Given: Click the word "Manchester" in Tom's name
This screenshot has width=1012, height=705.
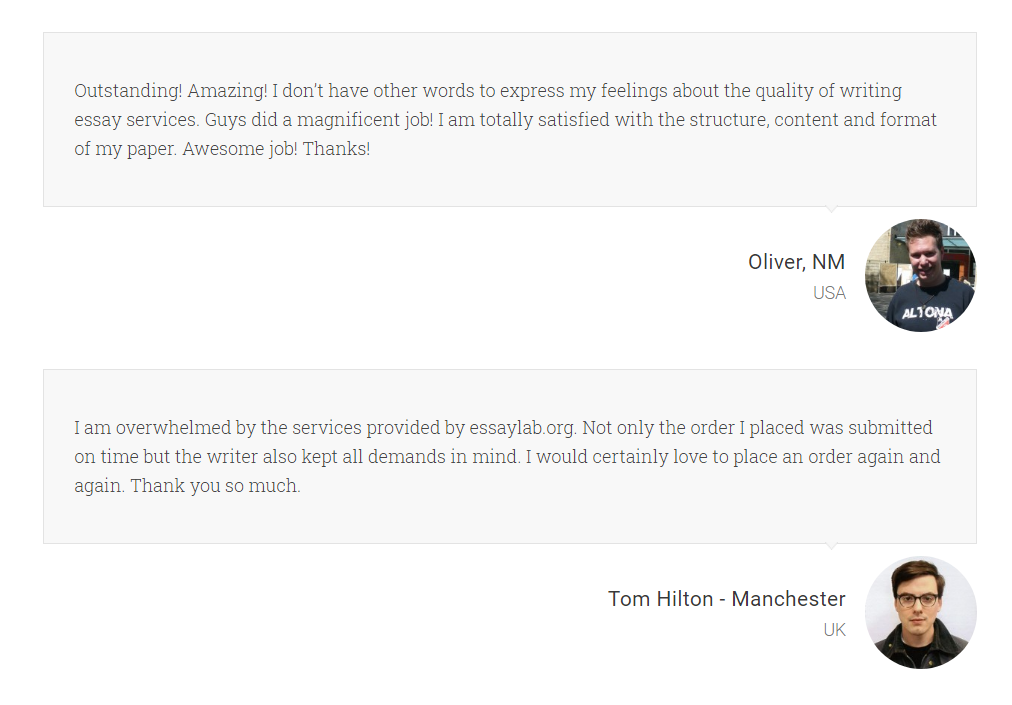Looking at the screenshot, I should pos(788,599).
